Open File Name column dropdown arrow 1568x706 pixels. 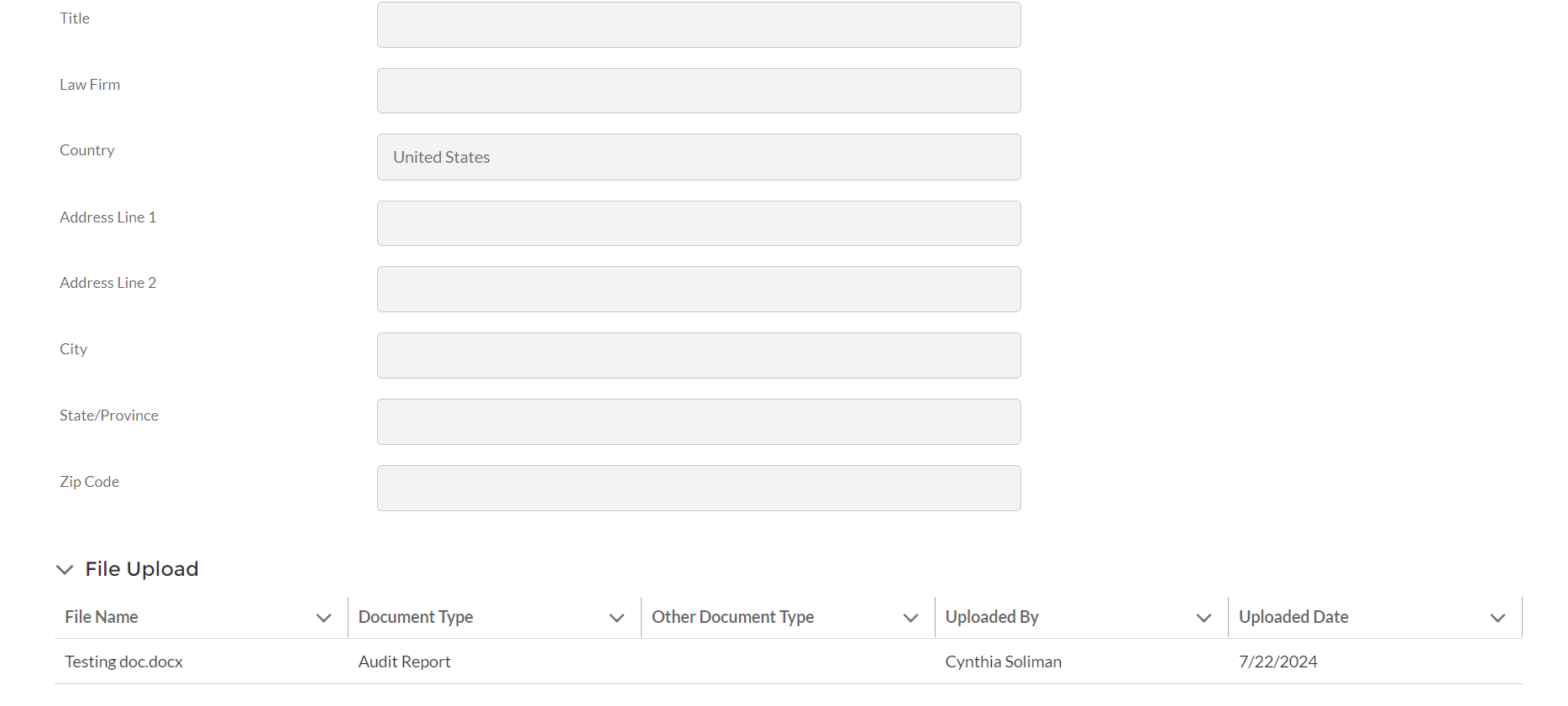click(323, 618)
